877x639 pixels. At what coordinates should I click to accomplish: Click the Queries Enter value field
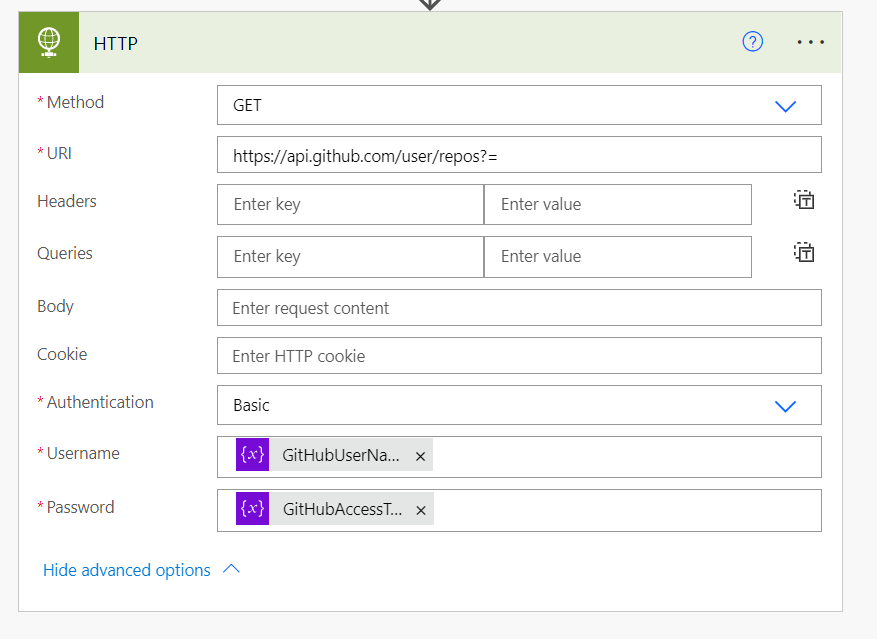[618, 257]
